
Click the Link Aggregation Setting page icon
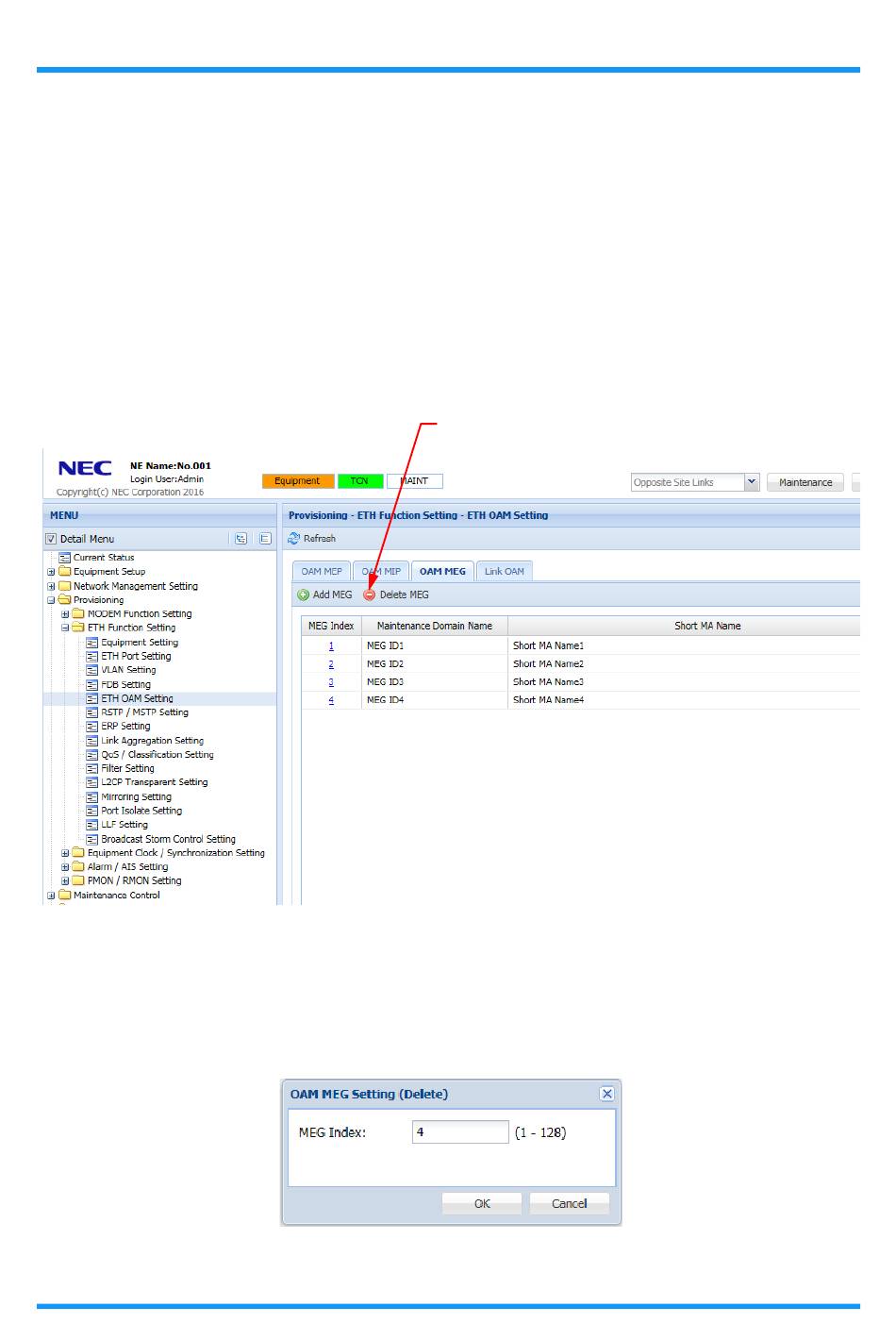coord(92,741)
